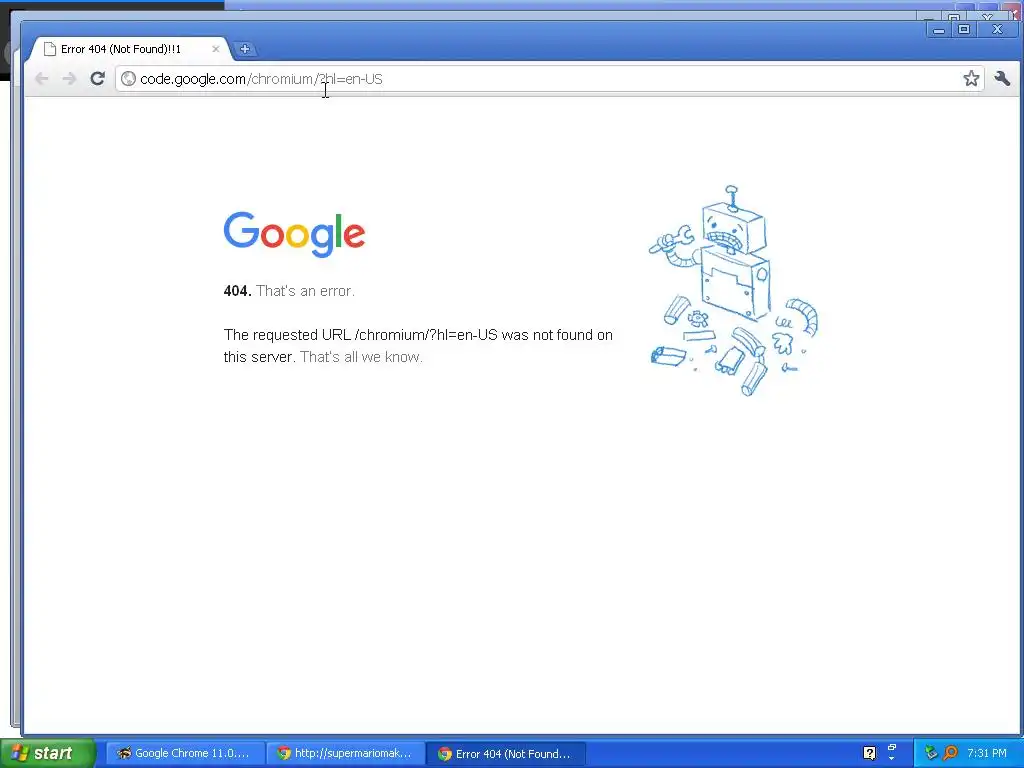Click the broken robot illustration
Screen dimensions: 1024x768
point(733,291)
